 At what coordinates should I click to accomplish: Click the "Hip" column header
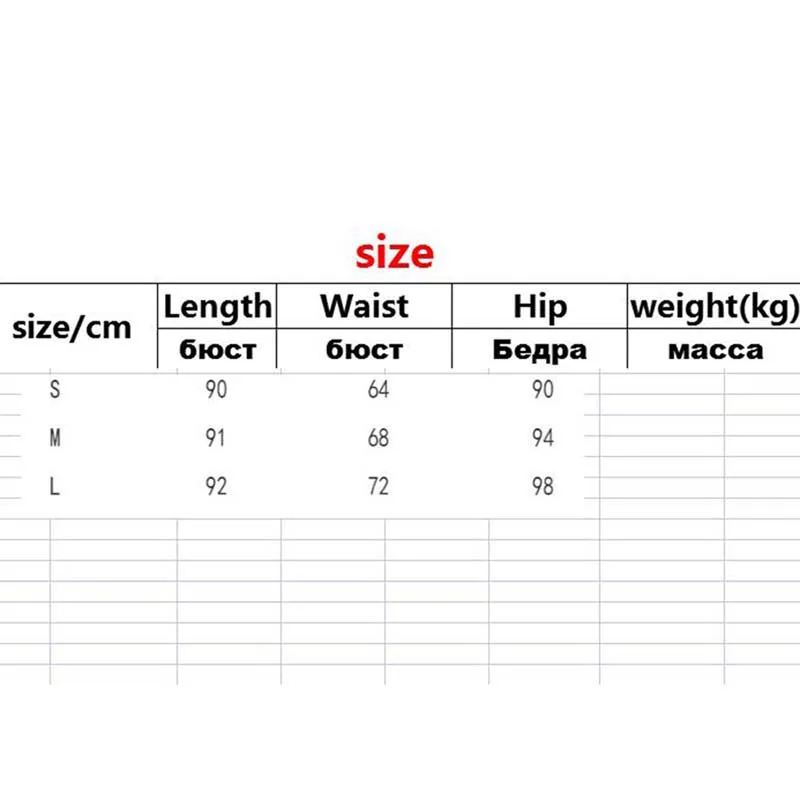point(540,306)
